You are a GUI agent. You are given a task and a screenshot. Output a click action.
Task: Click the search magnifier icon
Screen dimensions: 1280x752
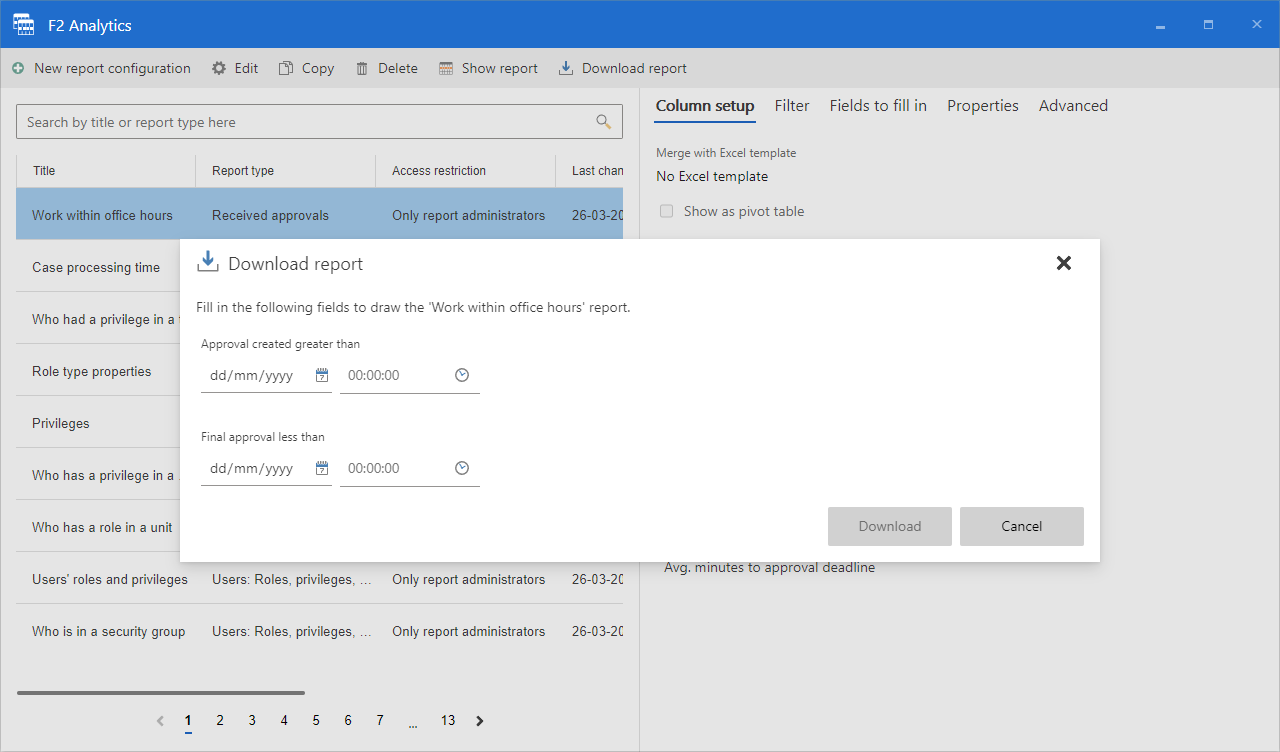coord(603,122)
